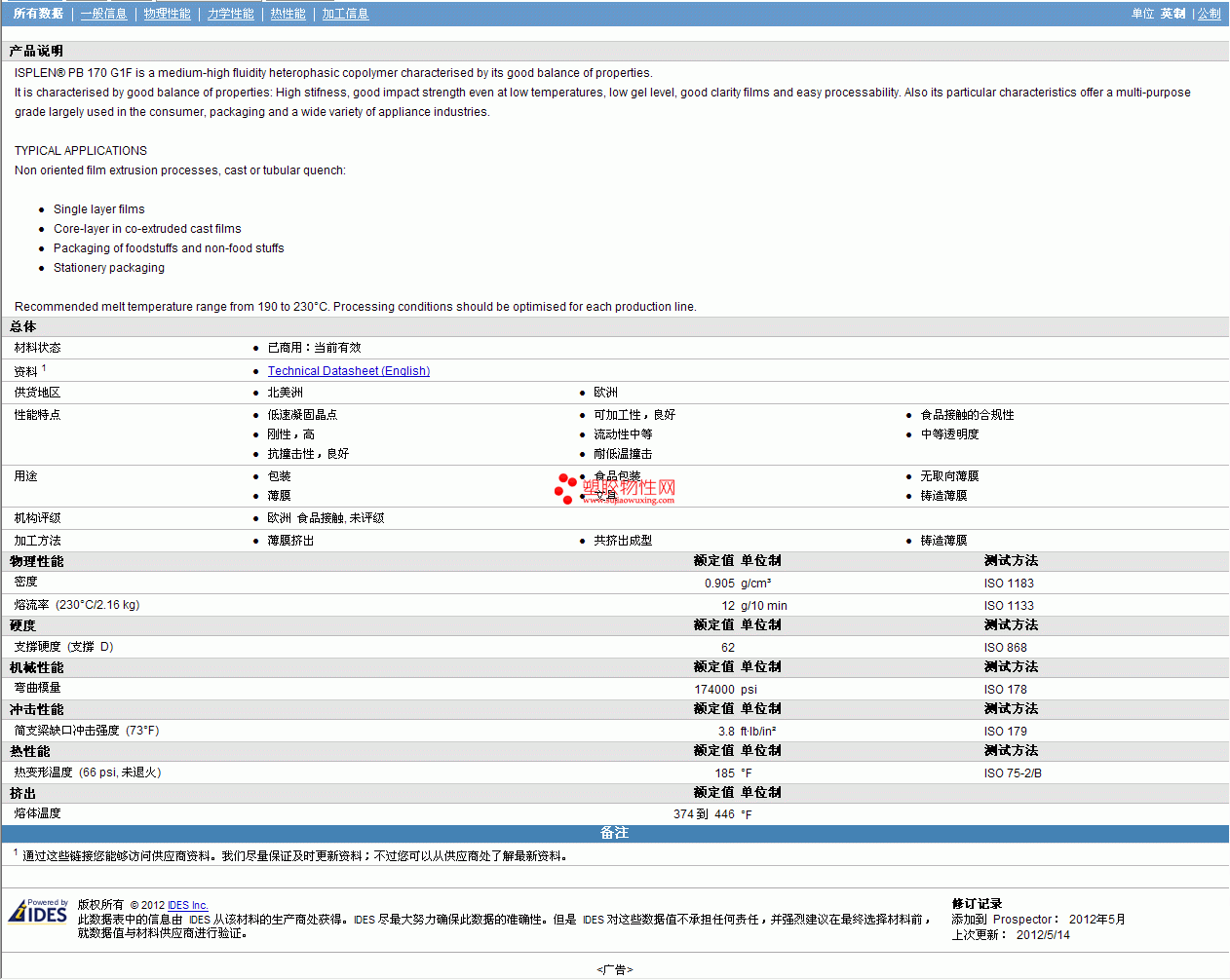The image size is (1230, 980).
Task: Select the 材料状态 row label
Action: click(37, 348)
